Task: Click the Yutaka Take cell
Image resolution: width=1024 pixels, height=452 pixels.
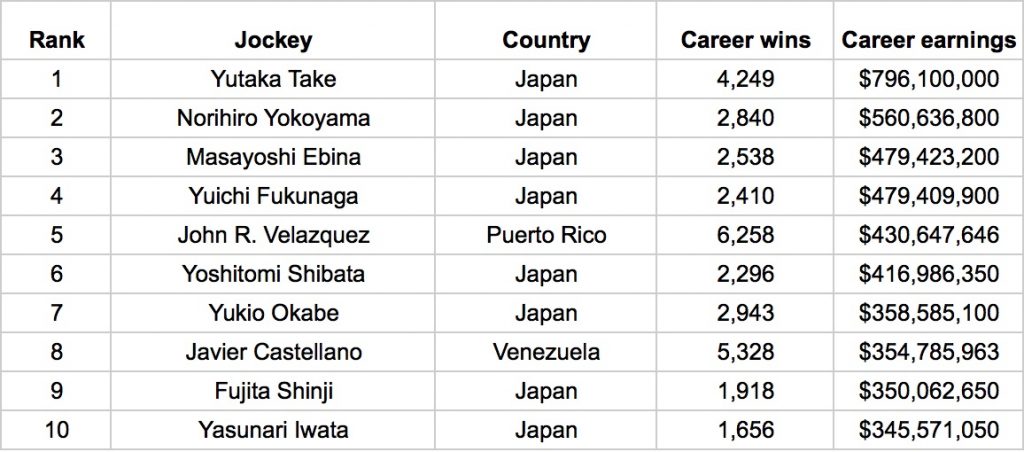Action: (273, 79)
